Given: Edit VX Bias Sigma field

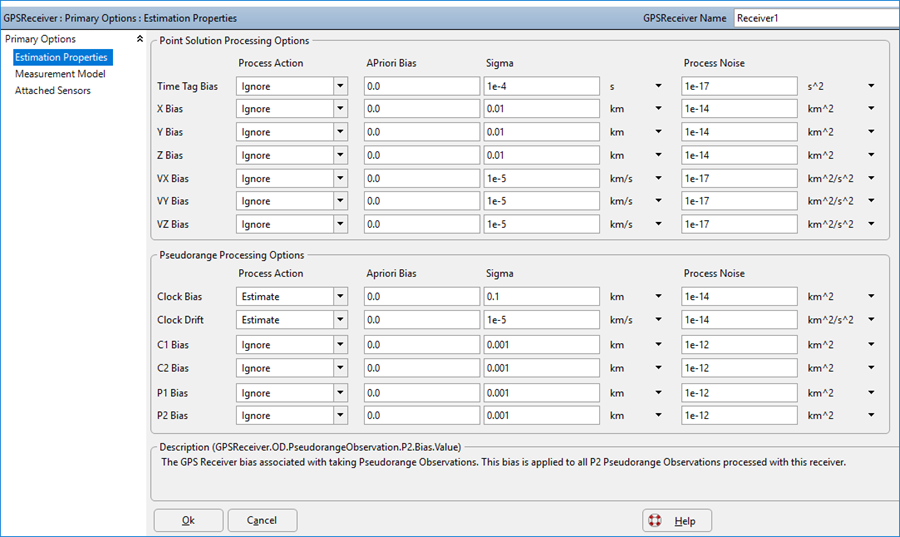Looking at the screenshot, I should (x=542, y=178).
